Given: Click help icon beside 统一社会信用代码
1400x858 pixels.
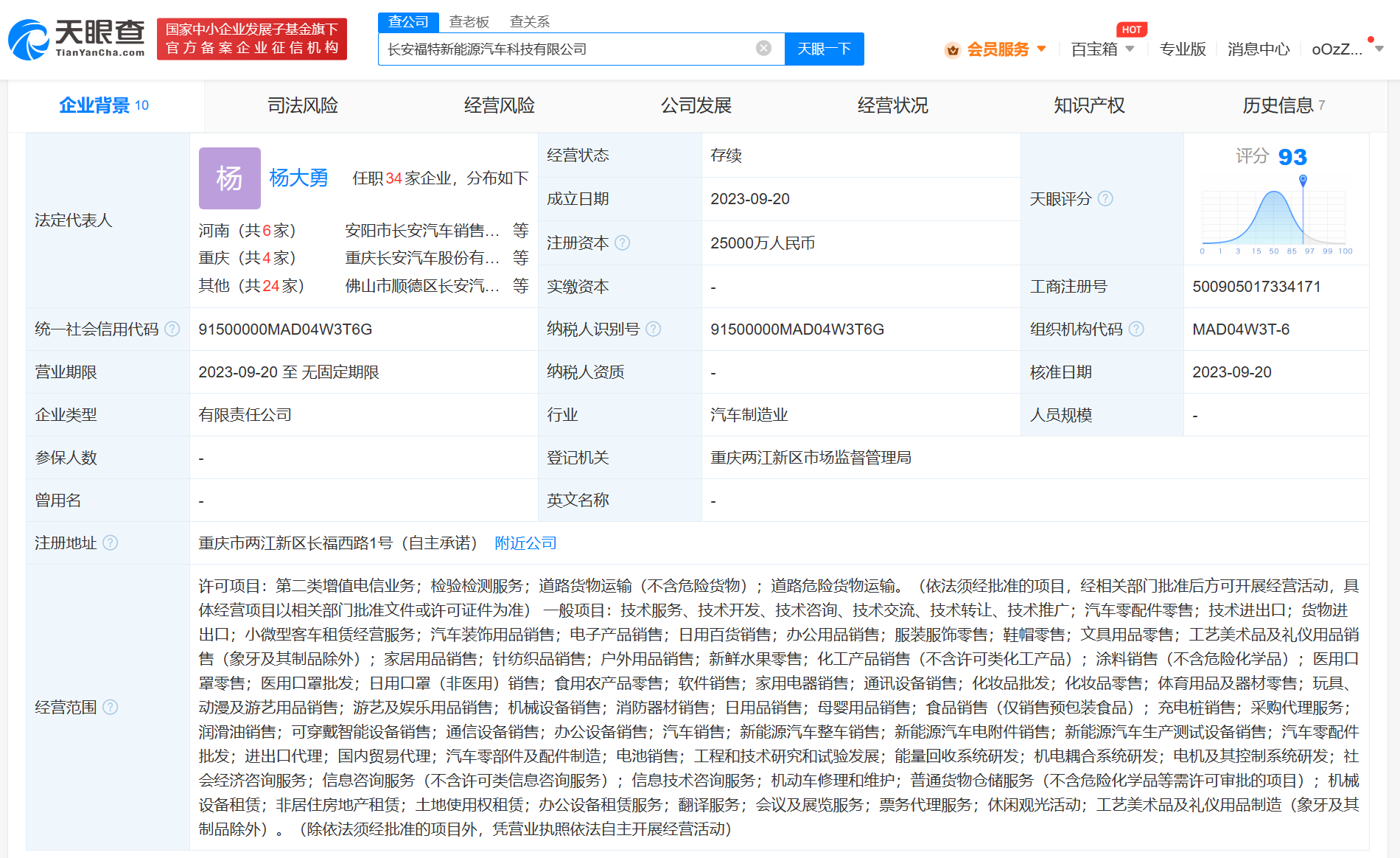Looking at the screenshot, I should coord(172,329).
